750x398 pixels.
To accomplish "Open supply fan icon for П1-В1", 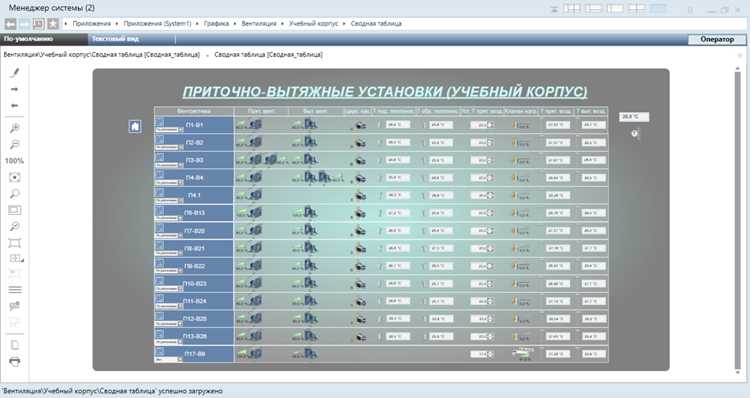I will (x=256, y=124).
